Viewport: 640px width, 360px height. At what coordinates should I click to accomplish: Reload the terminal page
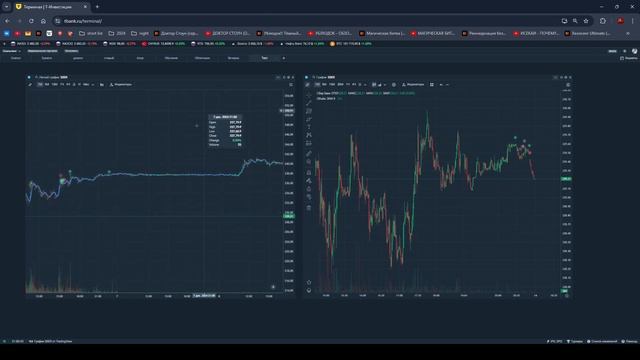point(31,21)
